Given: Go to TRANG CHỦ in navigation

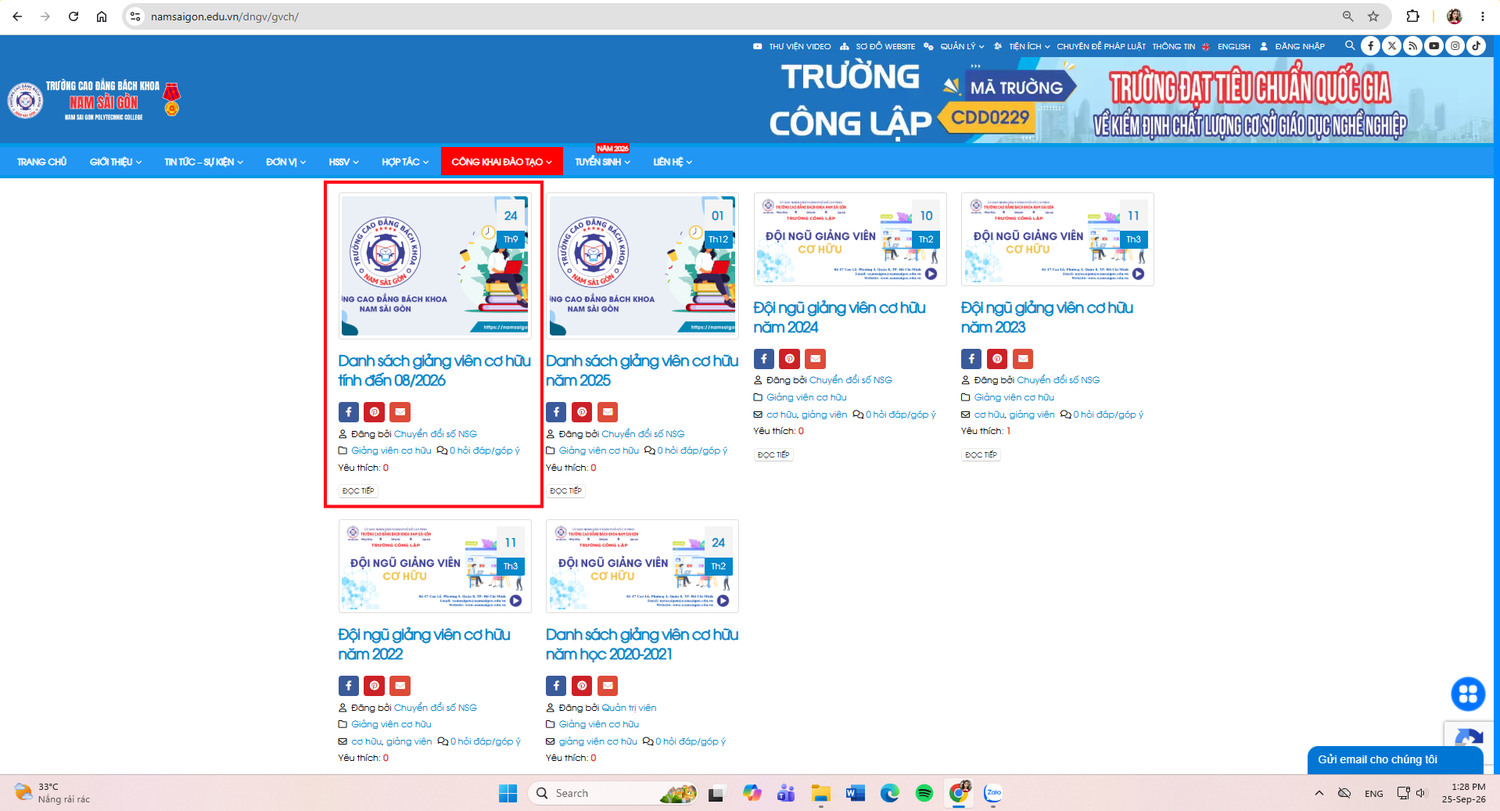Looking at the screenshot, I should pyautogui.click(x=42, y=162).
